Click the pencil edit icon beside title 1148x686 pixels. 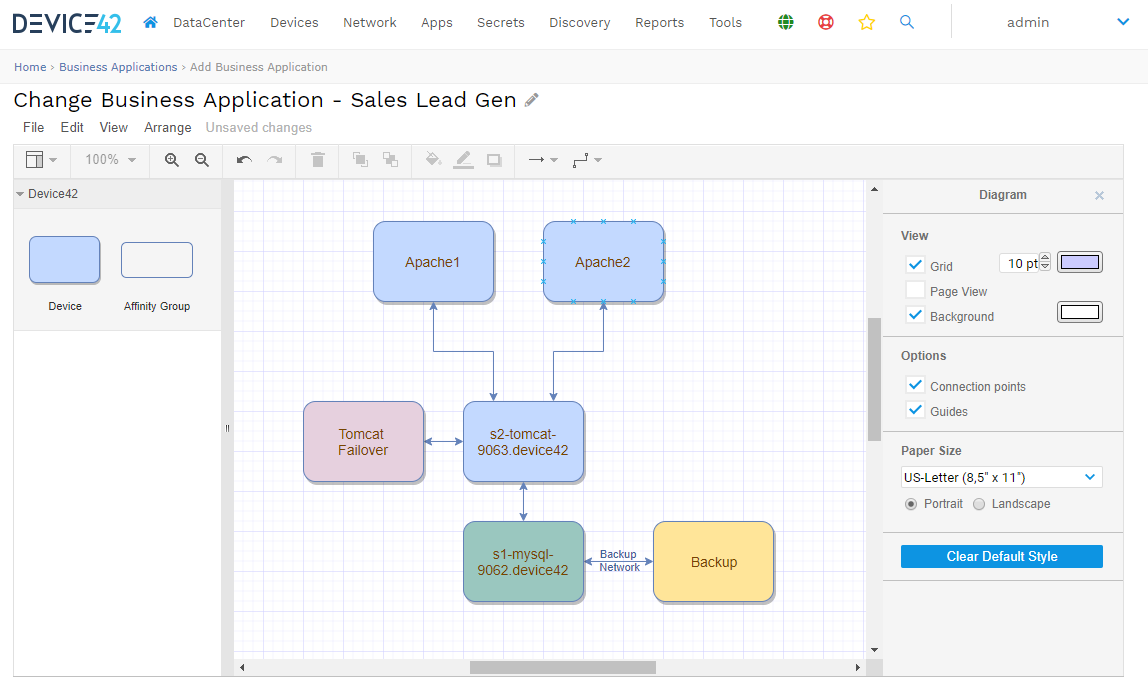tap(532, 100)
